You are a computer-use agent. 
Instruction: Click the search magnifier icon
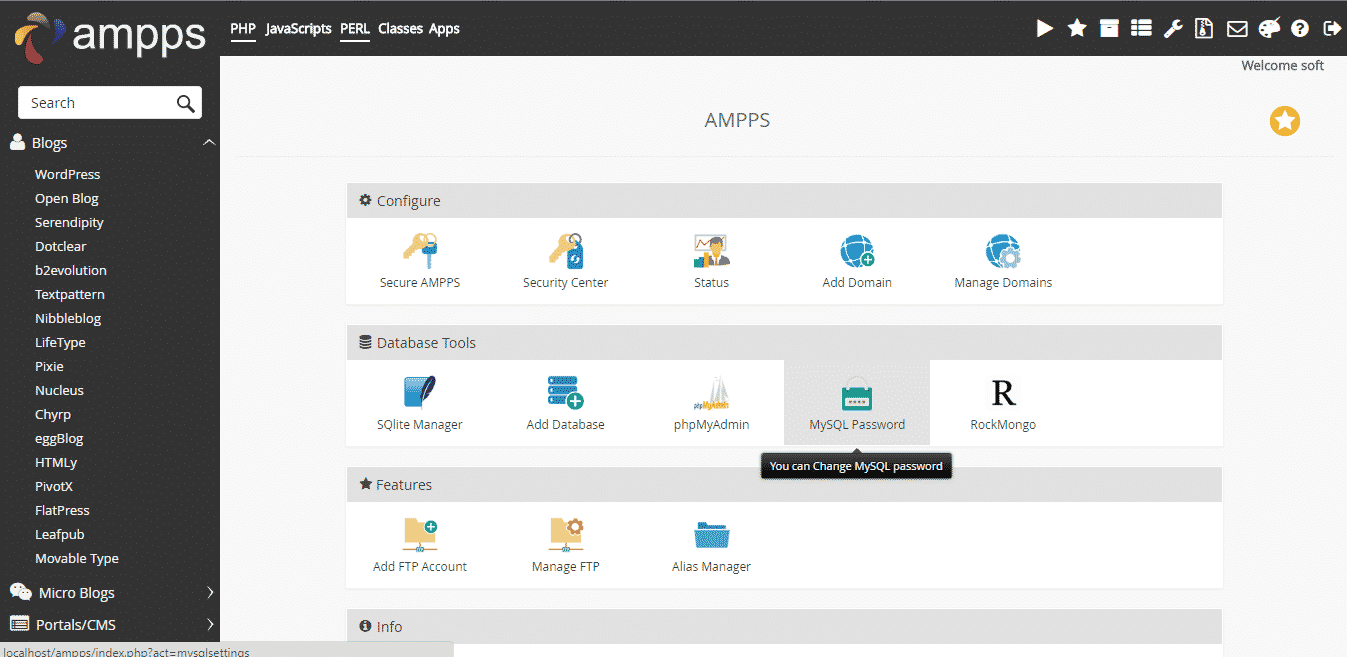(x=185, y=103)
